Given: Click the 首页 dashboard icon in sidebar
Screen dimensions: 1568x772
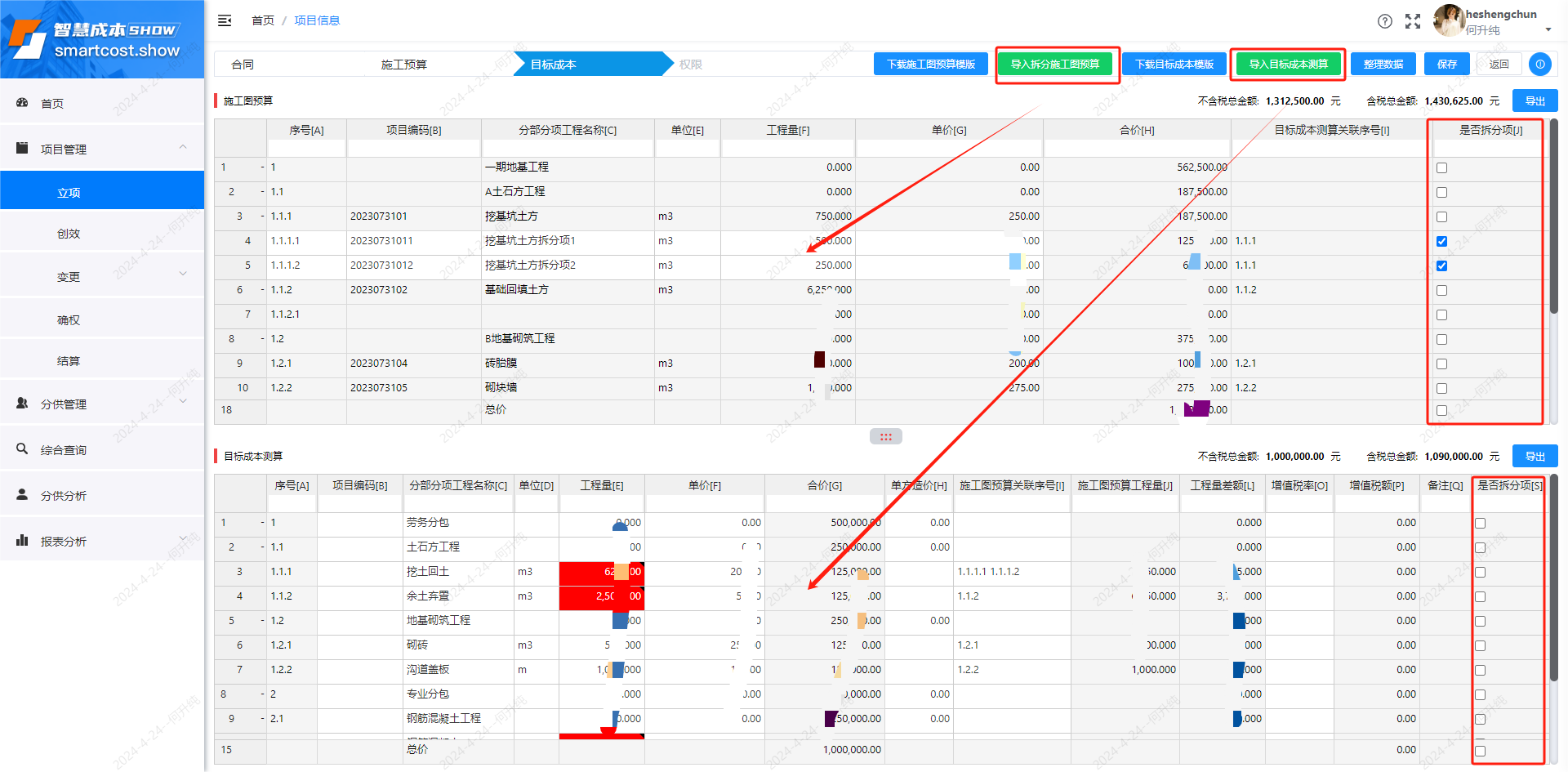Looking at the screenshot, I should [x=23, y=103].
